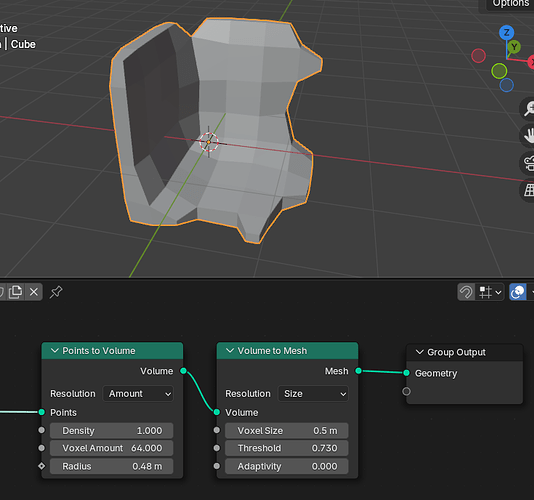Toggle the camera view icon
Screen dimensions: 534x500
pos(529,162)
